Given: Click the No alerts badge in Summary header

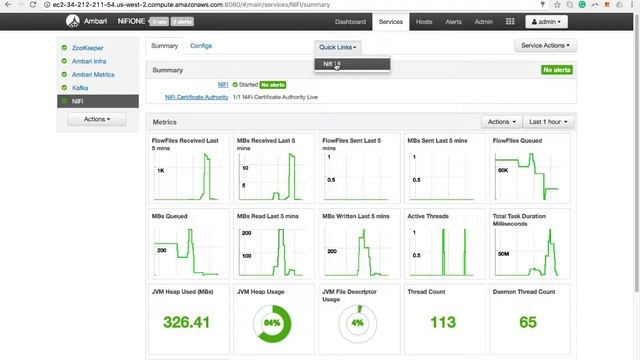Looking at the screenshot, I should [557, 70].
